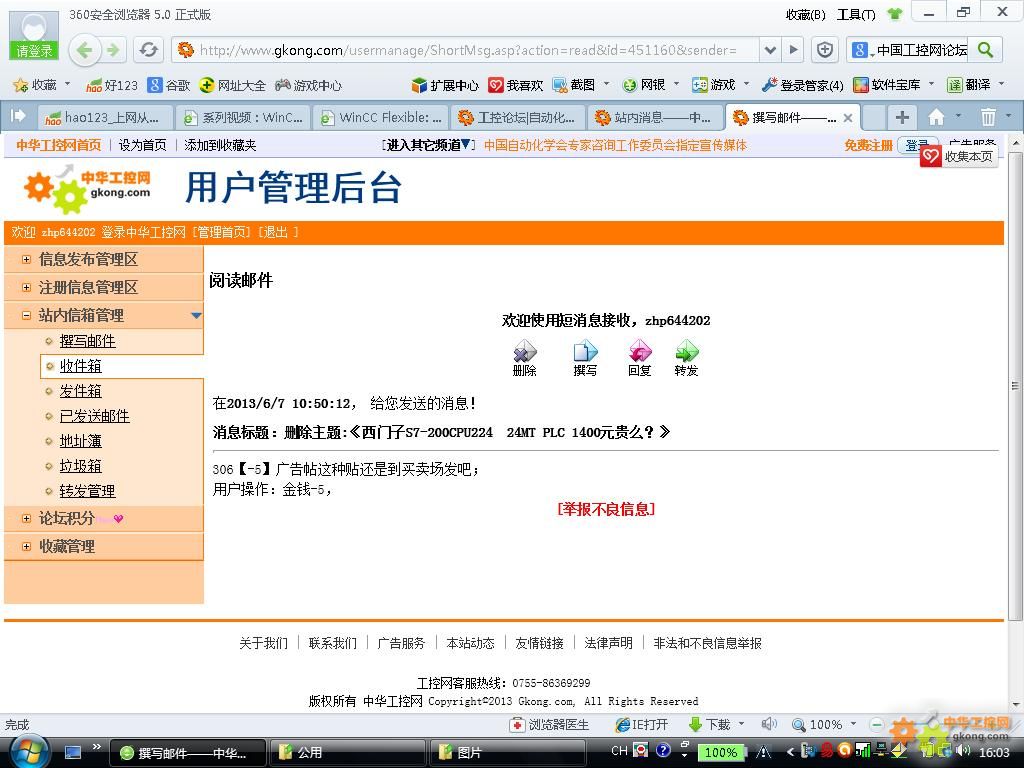Open the new tab plus button
1024x768 pixels.
pyautogui.click(x=902, y=118)
